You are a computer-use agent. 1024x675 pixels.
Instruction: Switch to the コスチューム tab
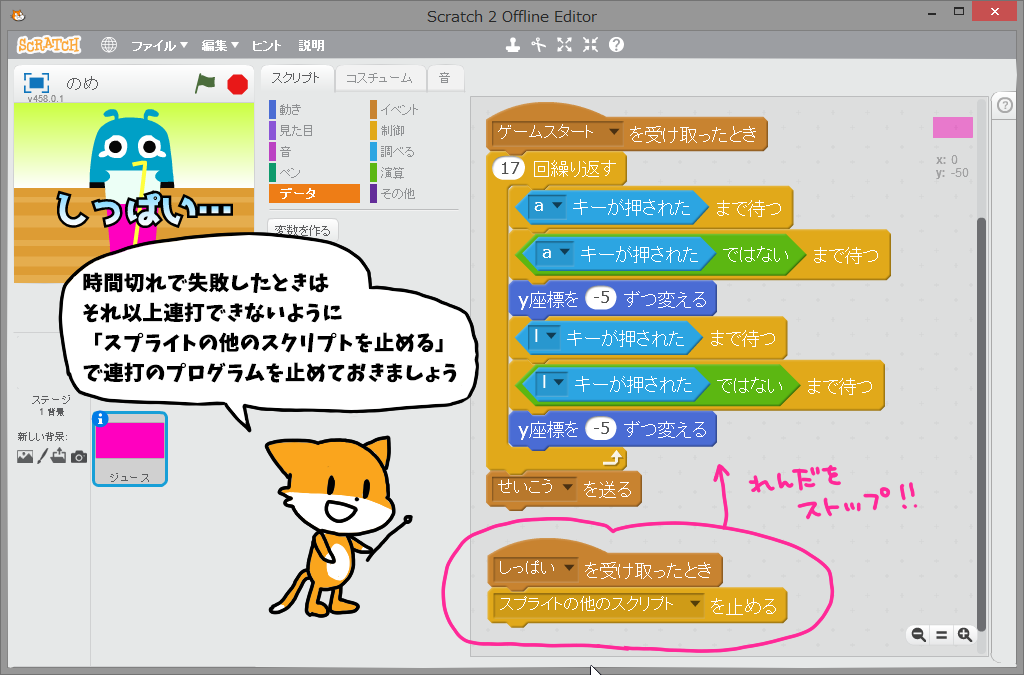tap(379, 78)
